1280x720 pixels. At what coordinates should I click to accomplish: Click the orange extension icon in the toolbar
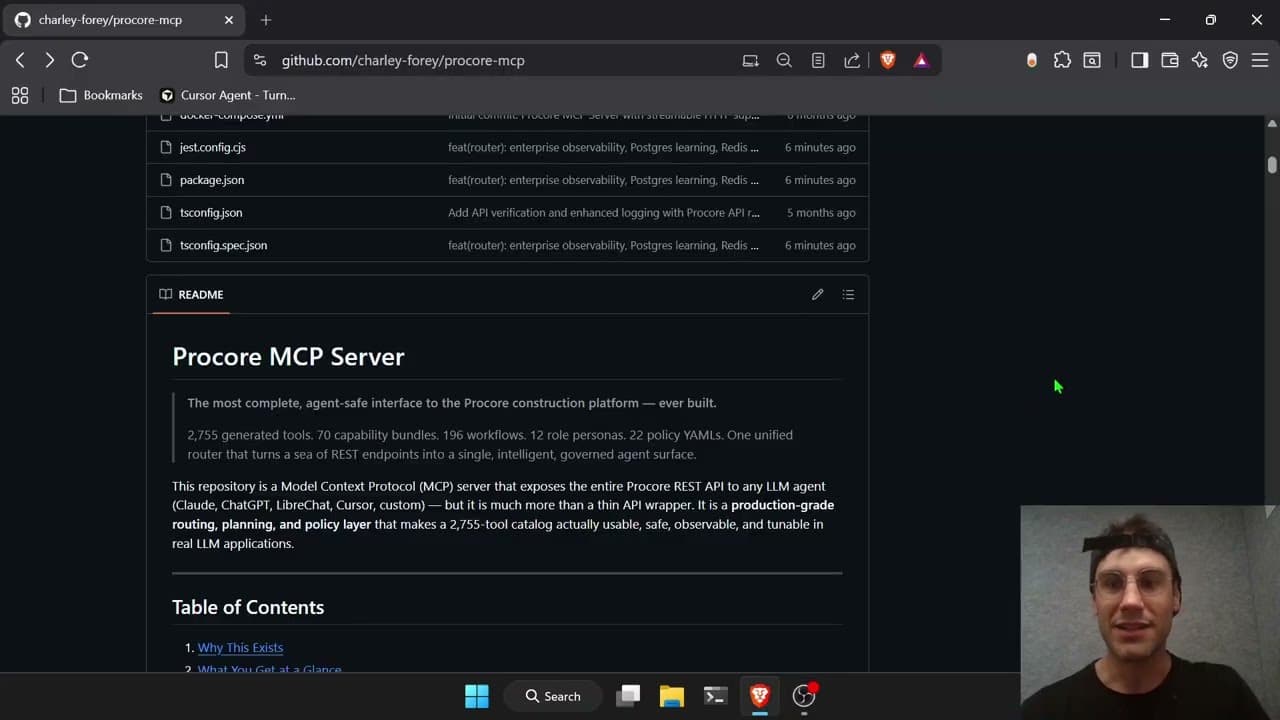1032,60
